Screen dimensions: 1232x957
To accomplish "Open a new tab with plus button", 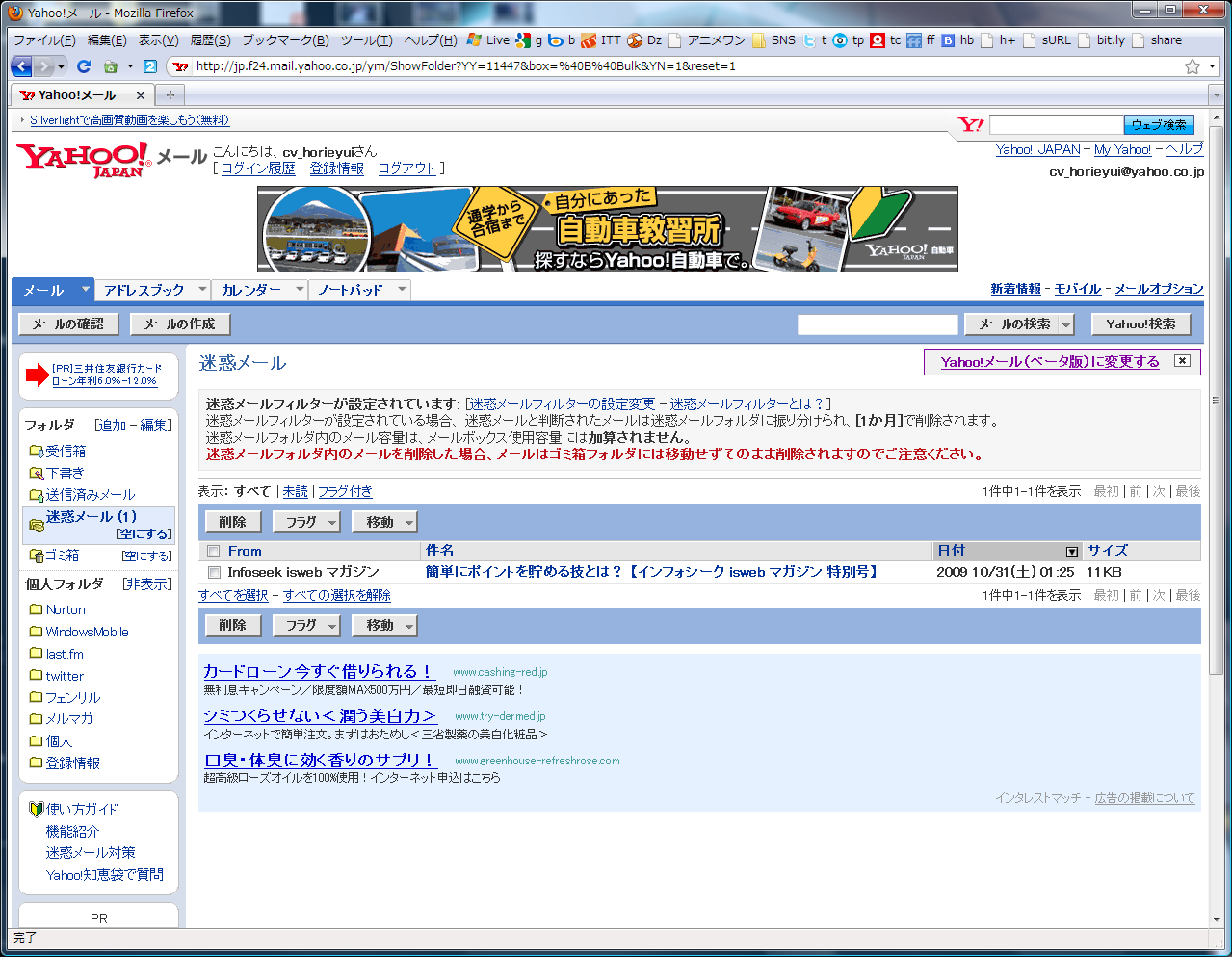I will click(x=170, y=95).
